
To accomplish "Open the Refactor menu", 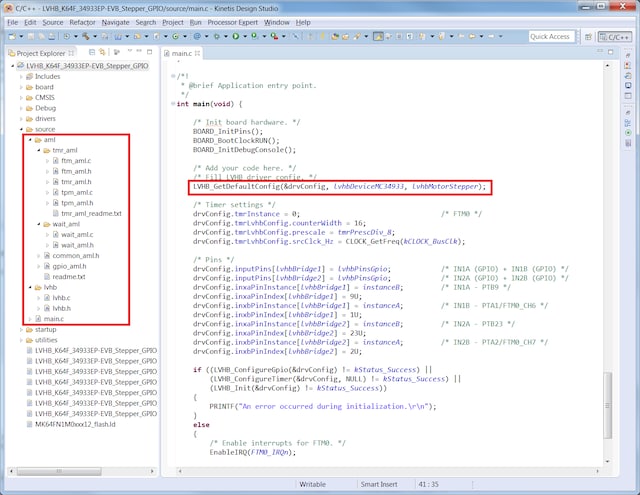I will click(84, 21).
